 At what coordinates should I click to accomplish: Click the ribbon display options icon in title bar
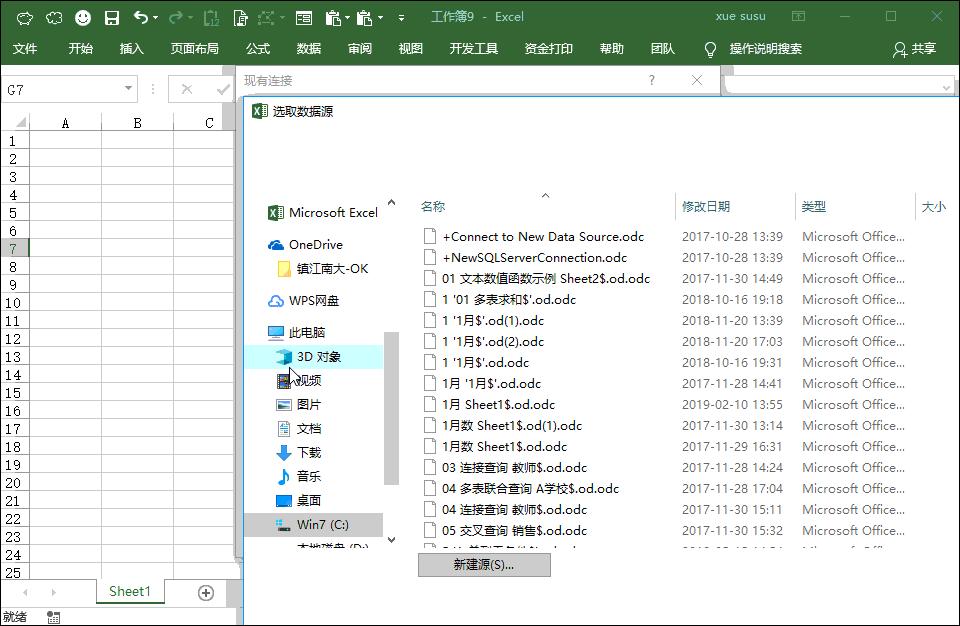(x=798, y=17)
